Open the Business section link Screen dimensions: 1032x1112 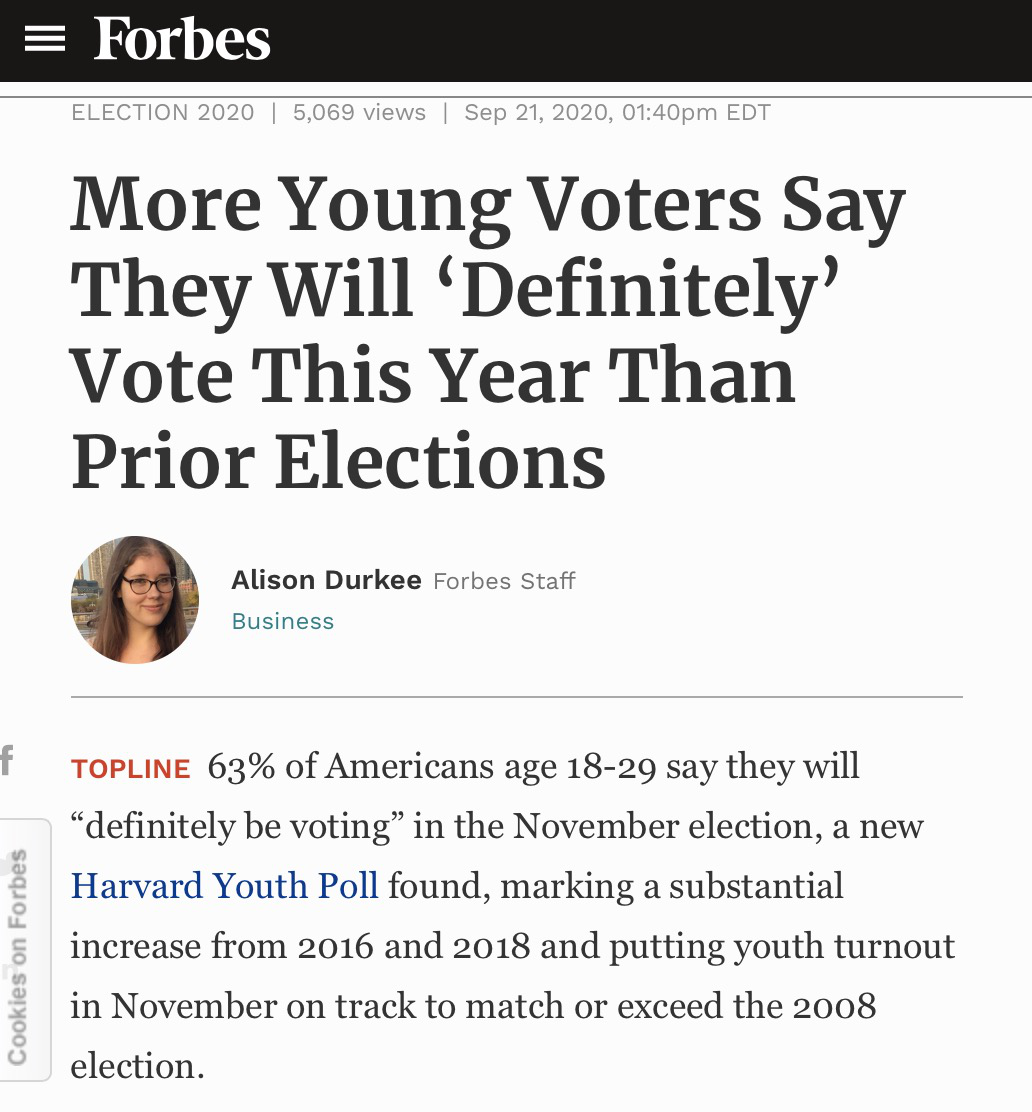coord(283,621)
